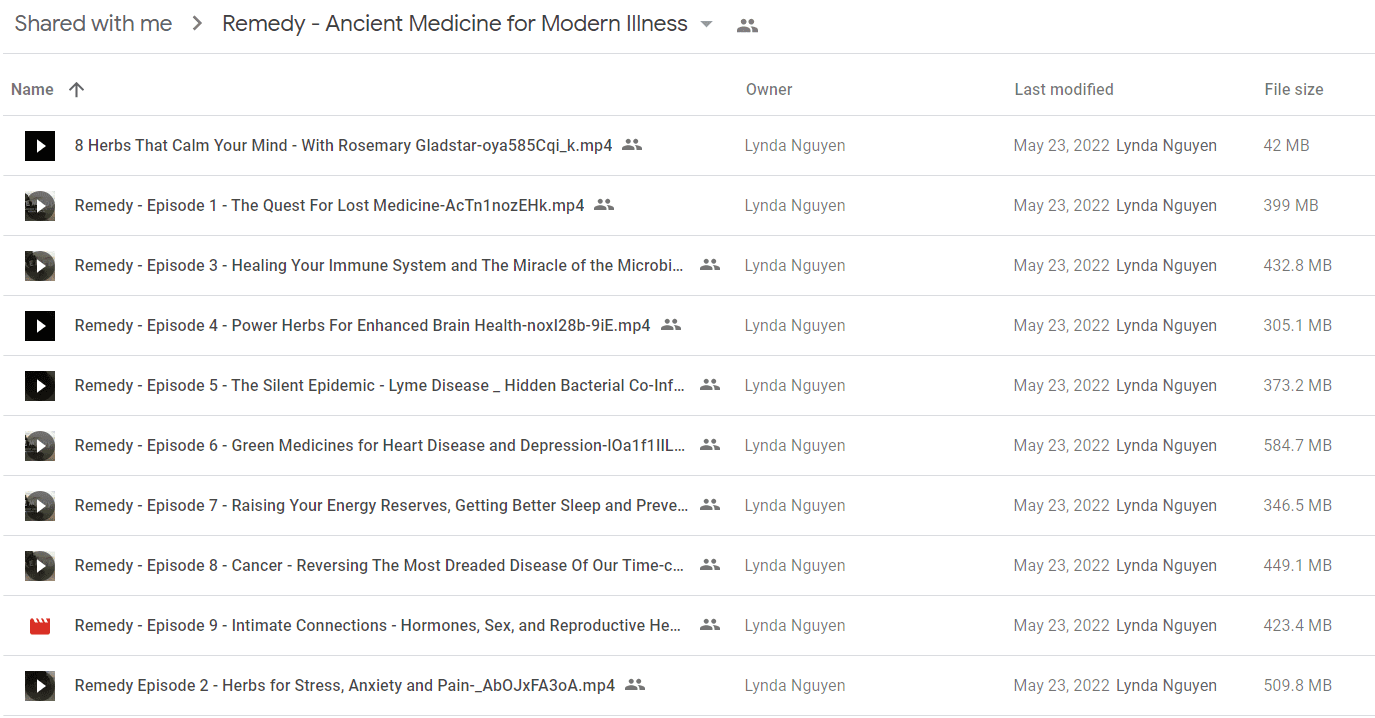The image size is (1375, 718).
Task: Reverse sort using the Name arrow
Action: pyautogui.click(x=76, y=89)
